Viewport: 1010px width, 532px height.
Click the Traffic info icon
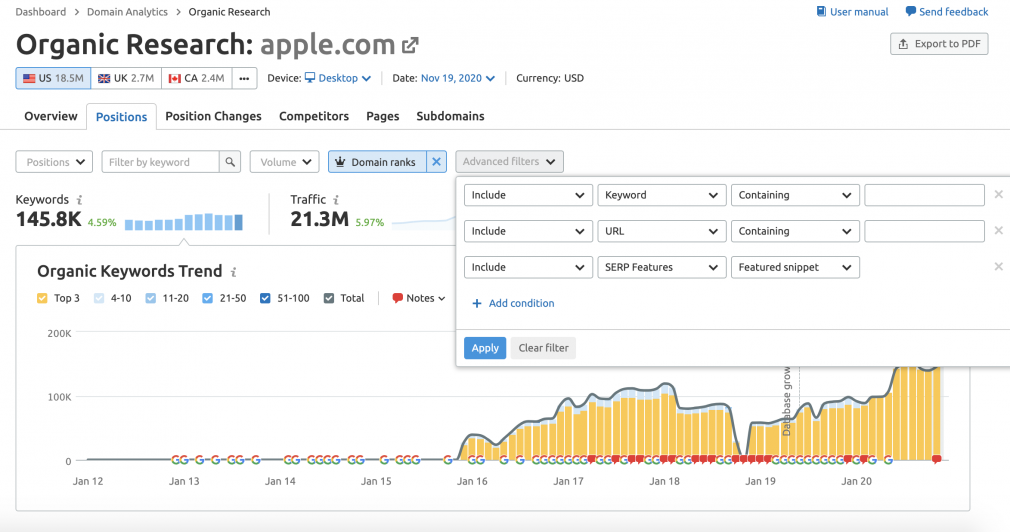336,200
